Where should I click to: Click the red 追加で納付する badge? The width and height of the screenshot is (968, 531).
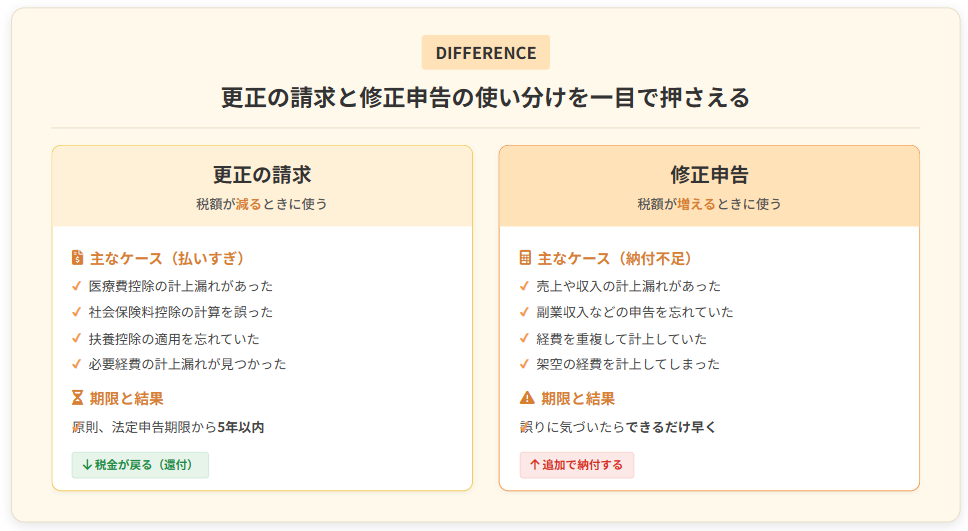[x=576, y=465]
